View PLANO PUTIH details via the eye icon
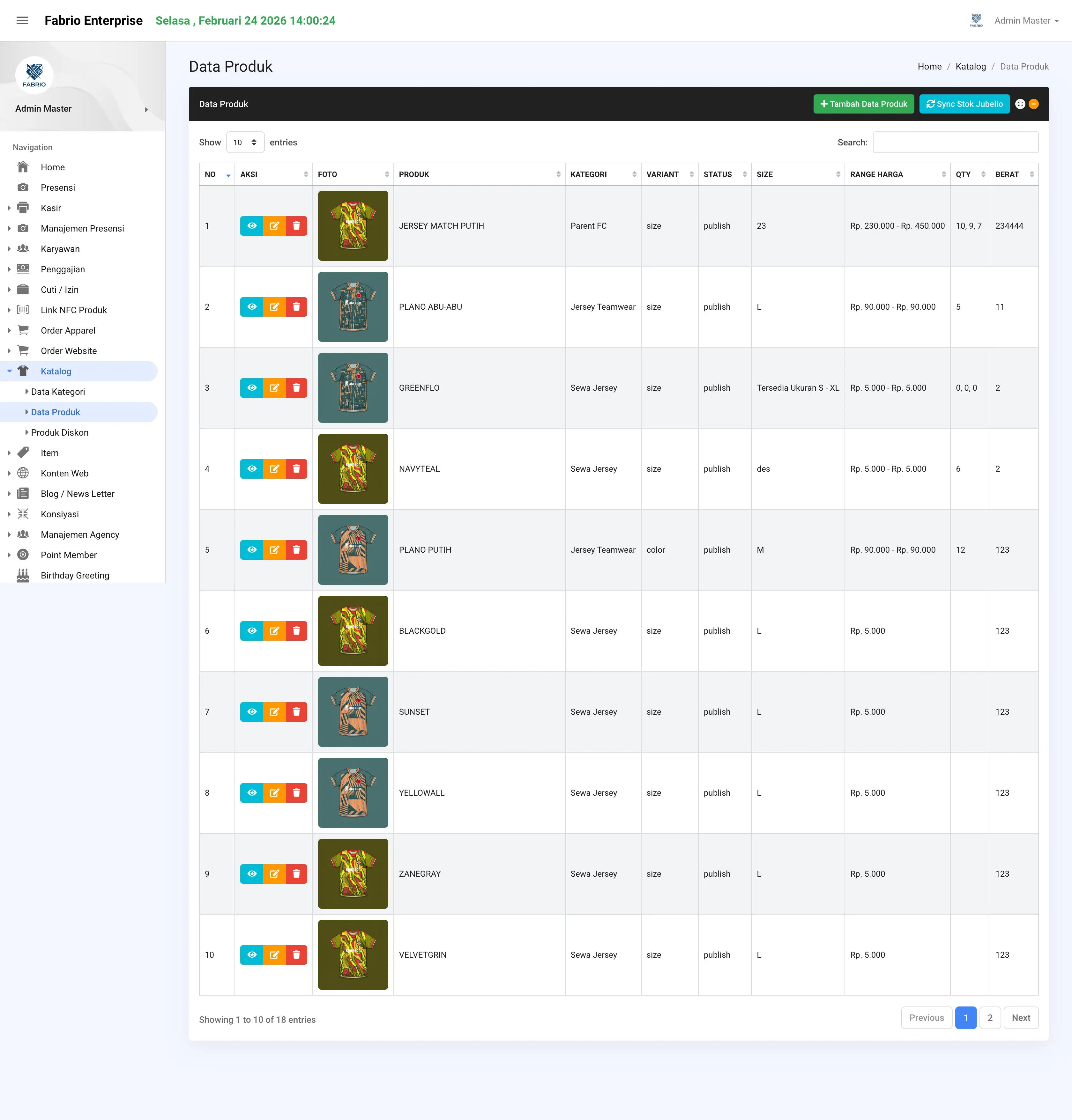1072x1120 pixels. [252, 550]
